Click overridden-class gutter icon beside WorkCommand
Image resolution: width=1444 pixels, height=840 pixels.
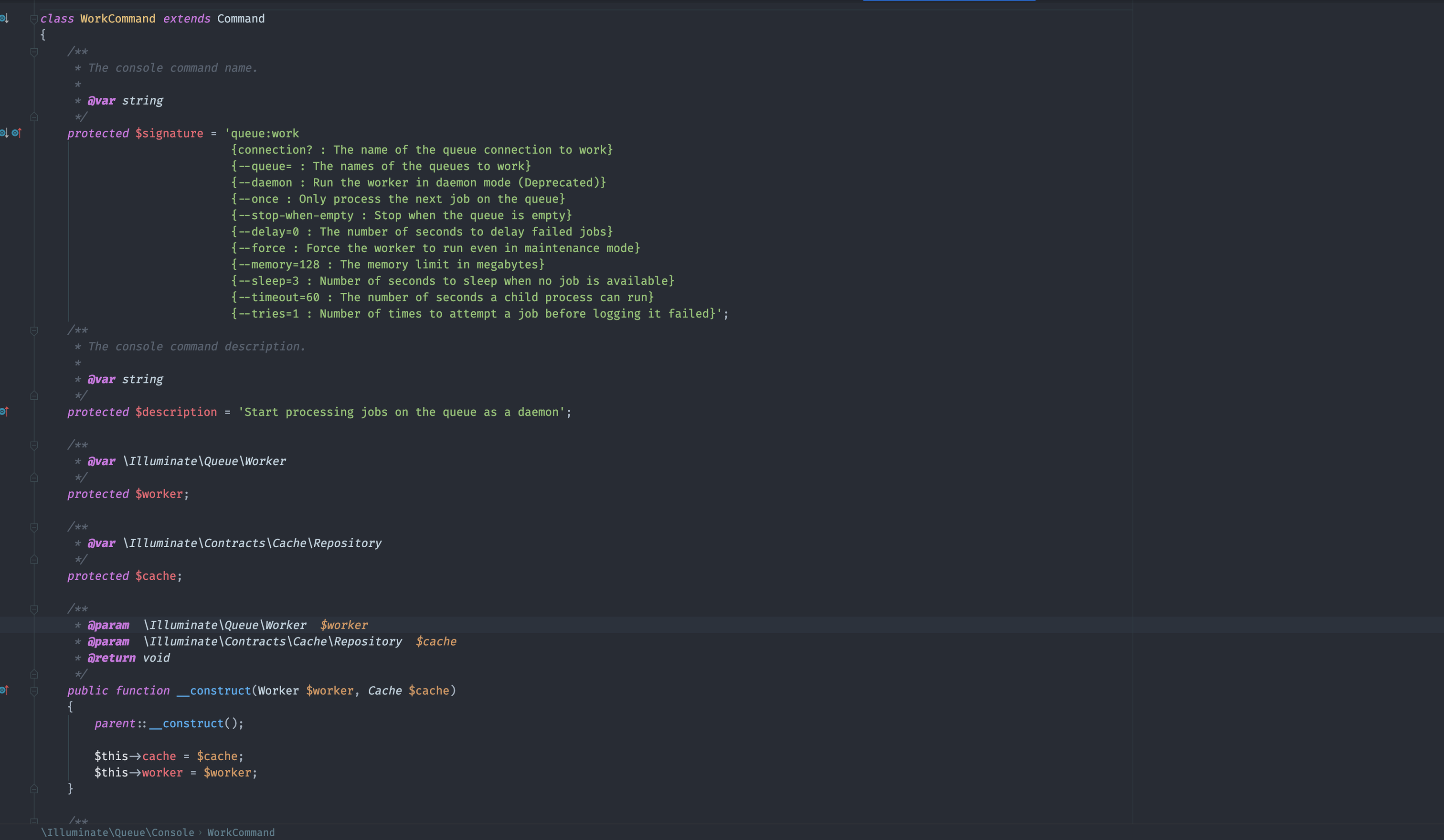4,19
